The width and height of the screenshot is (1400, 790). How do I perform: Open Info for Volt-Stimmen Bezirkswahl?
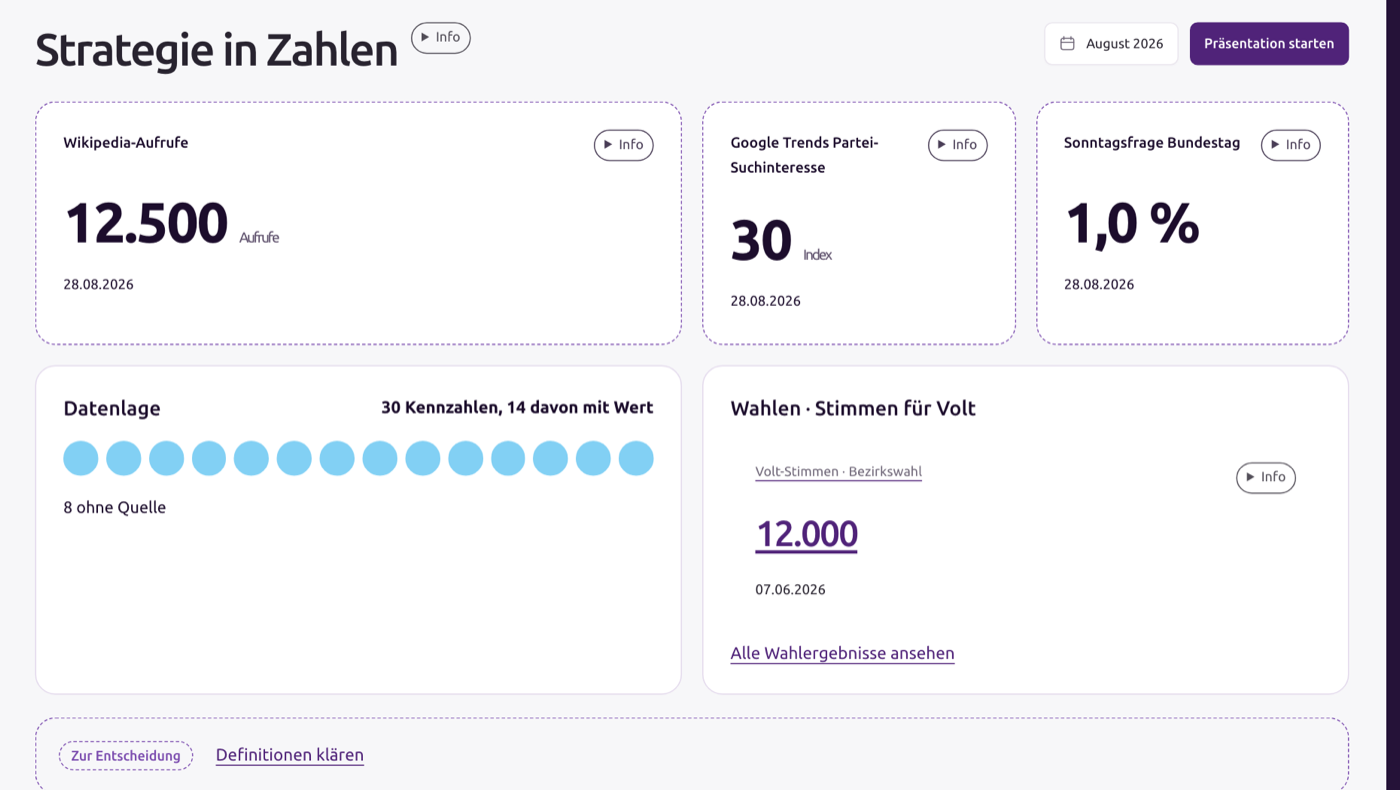point(1266,478)
